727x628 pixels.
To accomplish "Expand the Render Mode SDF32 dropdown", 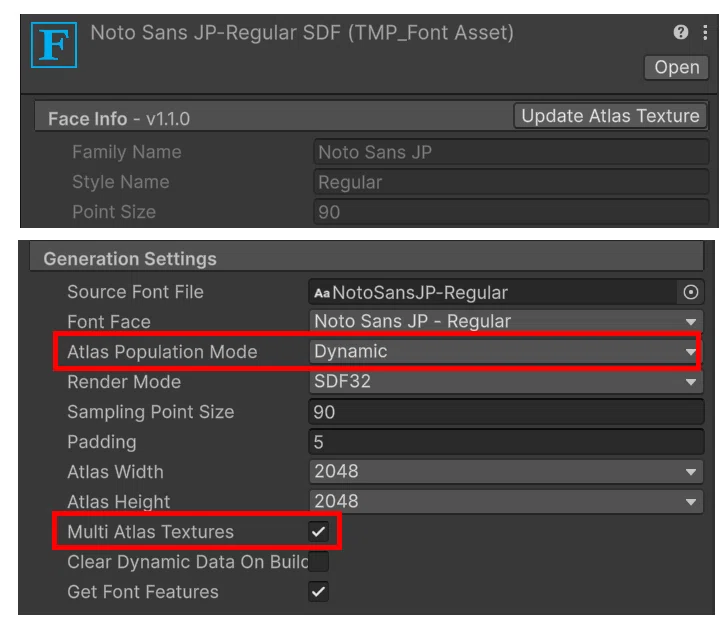I will click(x=506, y=382).
